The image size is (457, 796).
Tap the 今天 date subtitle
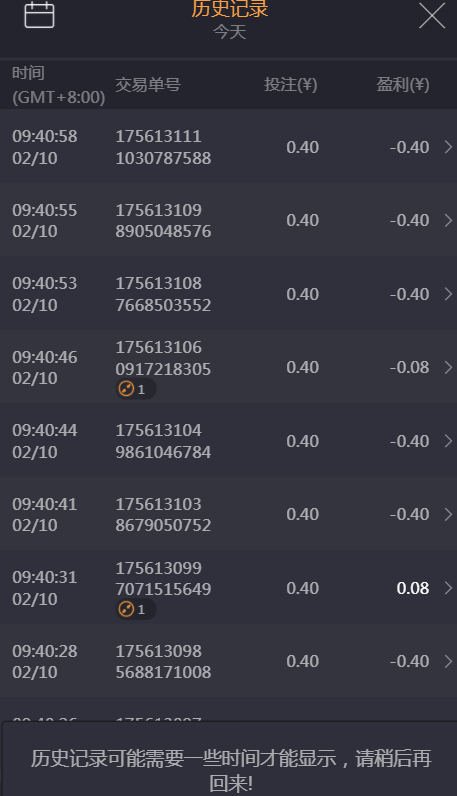(x=230, y=32)
